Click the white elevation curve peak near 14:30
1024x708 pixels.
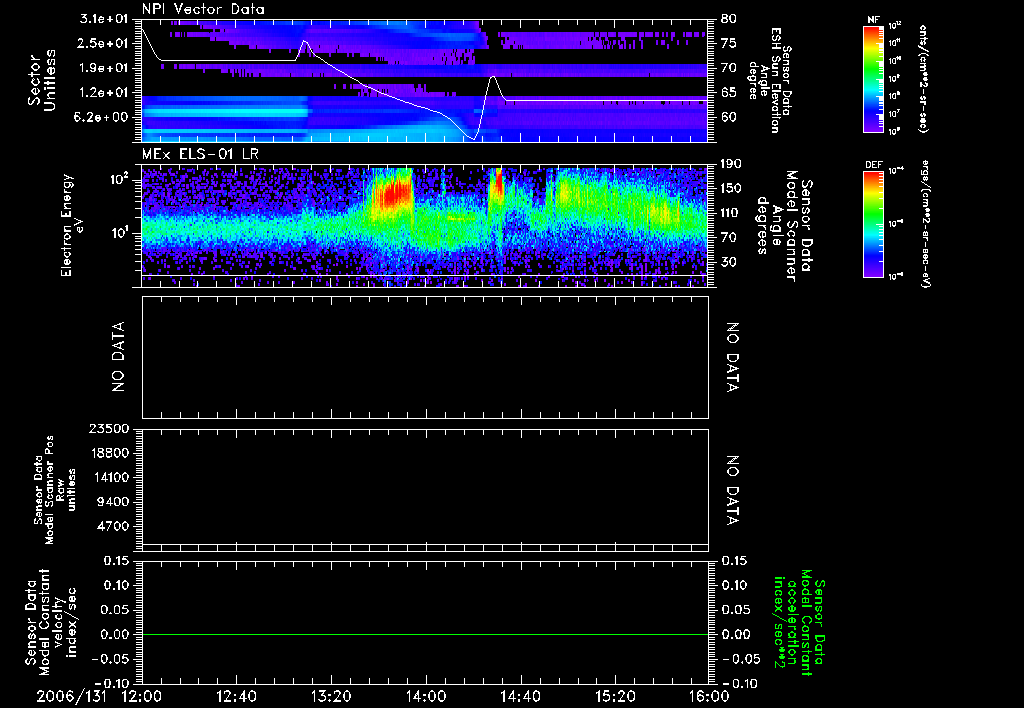[x=492, y=78]
